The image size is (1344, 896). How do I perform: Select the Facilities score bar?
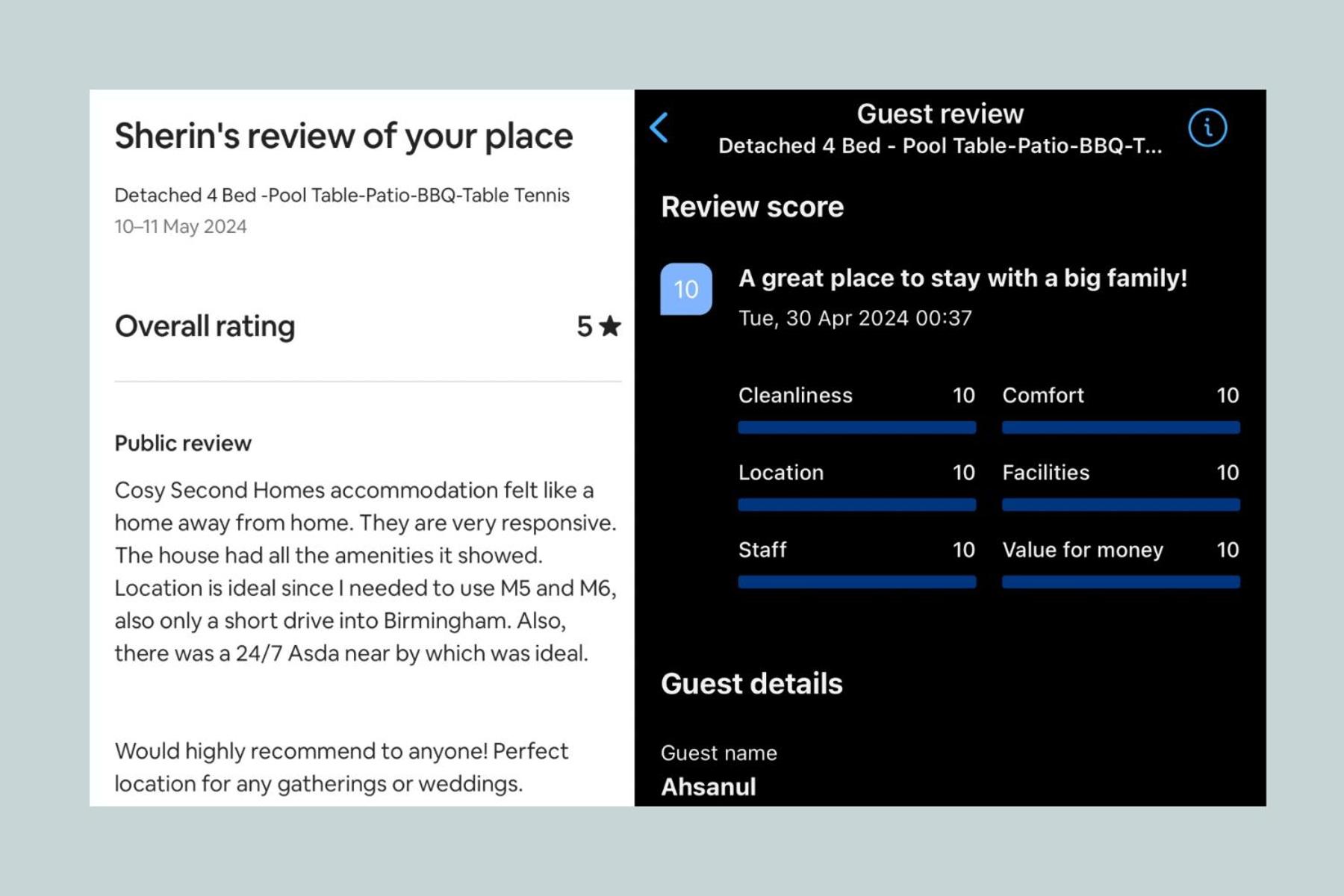coord(1121,505)
